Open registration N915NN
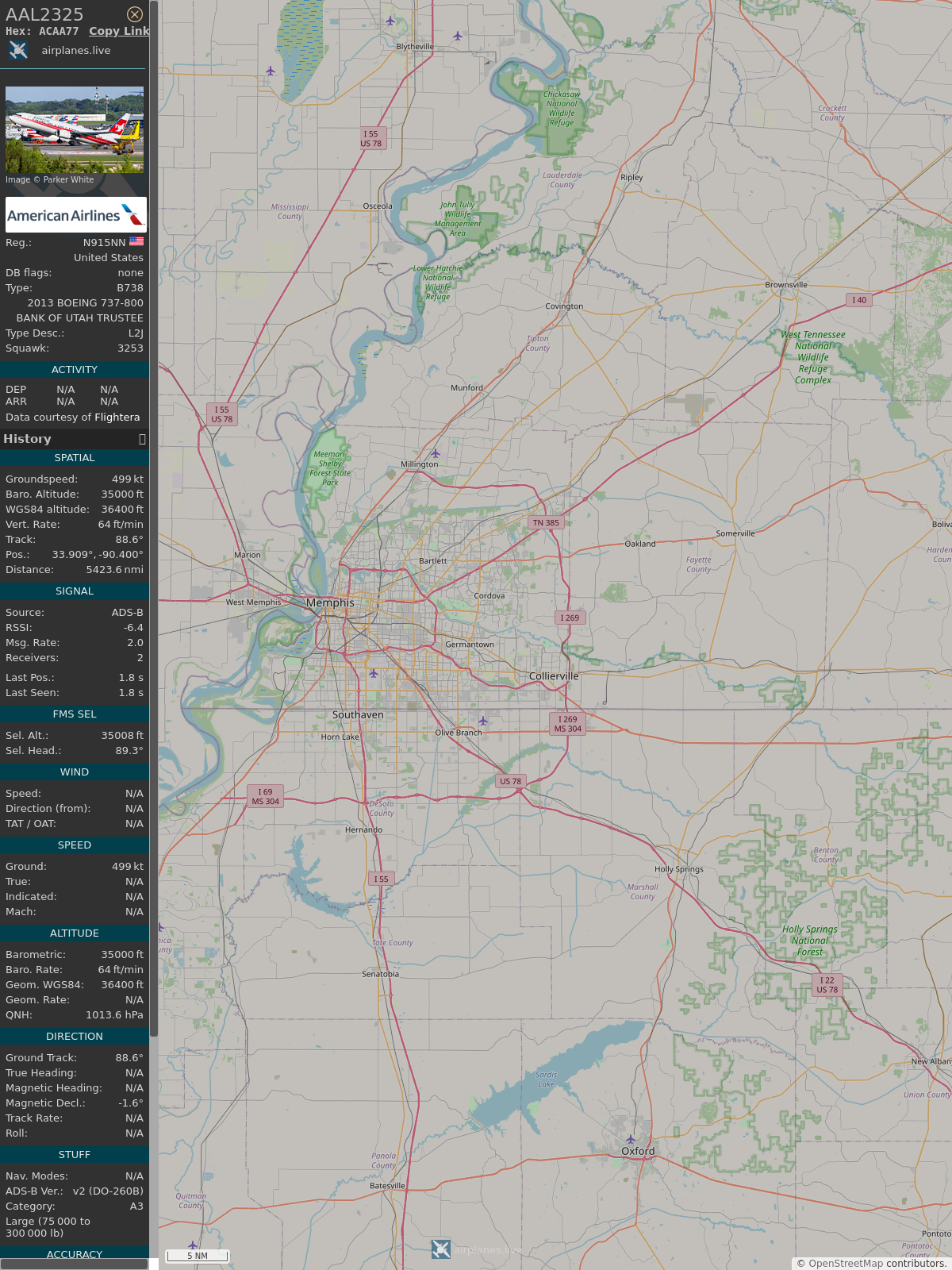Screen dimensions: 952x1270 (104, 242)
